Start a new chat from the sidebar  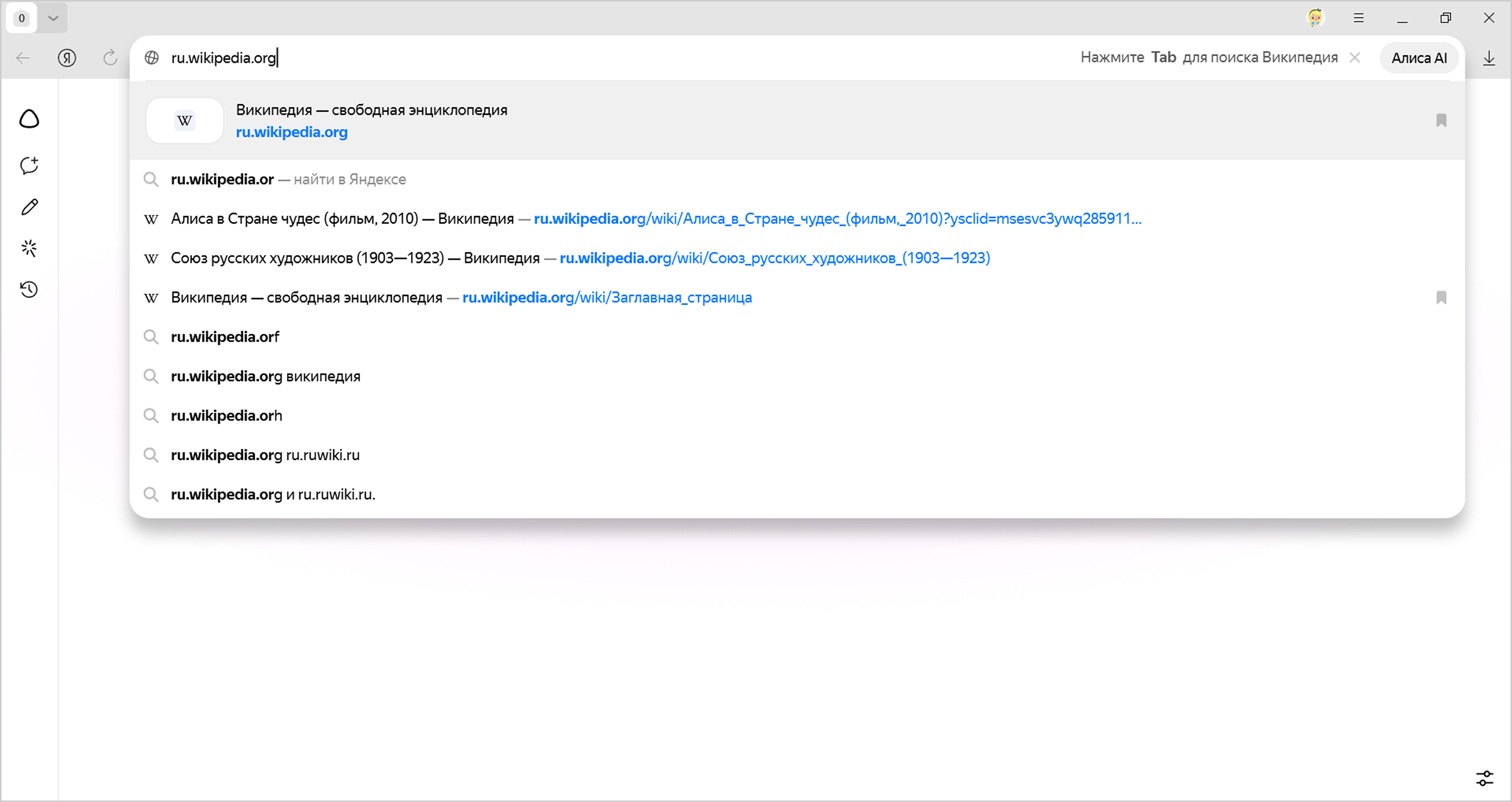[x=29, y=165]
